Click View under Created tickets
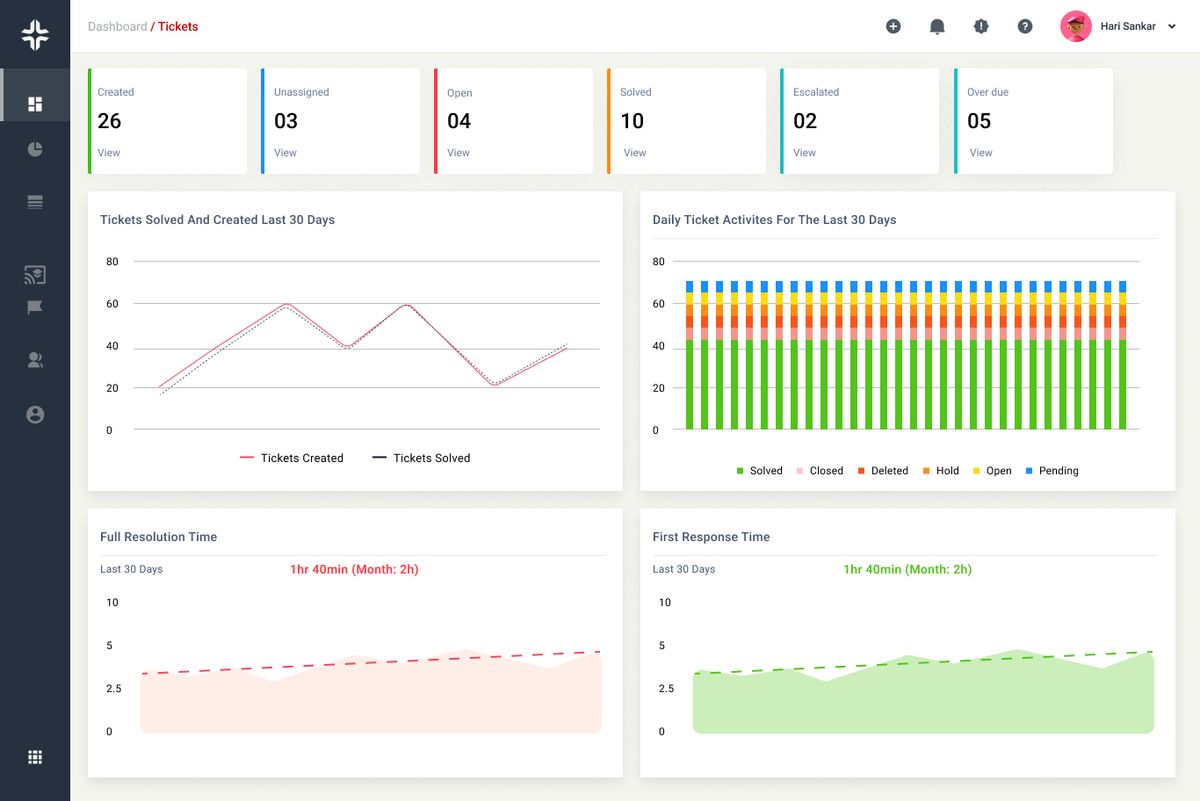Image resolution: width=1200 pixels, height=801 pixels. [109, 153]
